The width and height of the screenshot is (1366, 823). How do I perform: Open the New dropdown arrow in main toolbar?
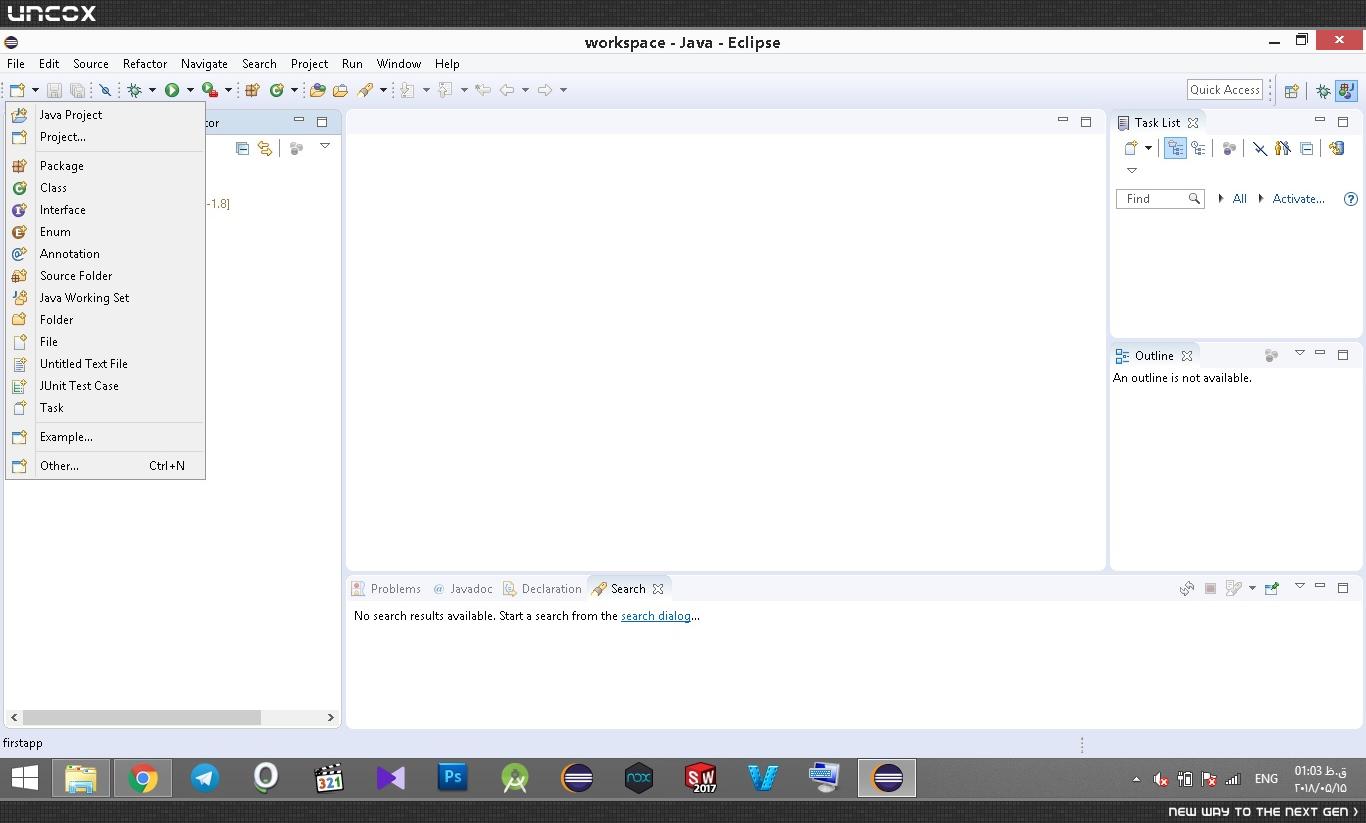(35, 90)
